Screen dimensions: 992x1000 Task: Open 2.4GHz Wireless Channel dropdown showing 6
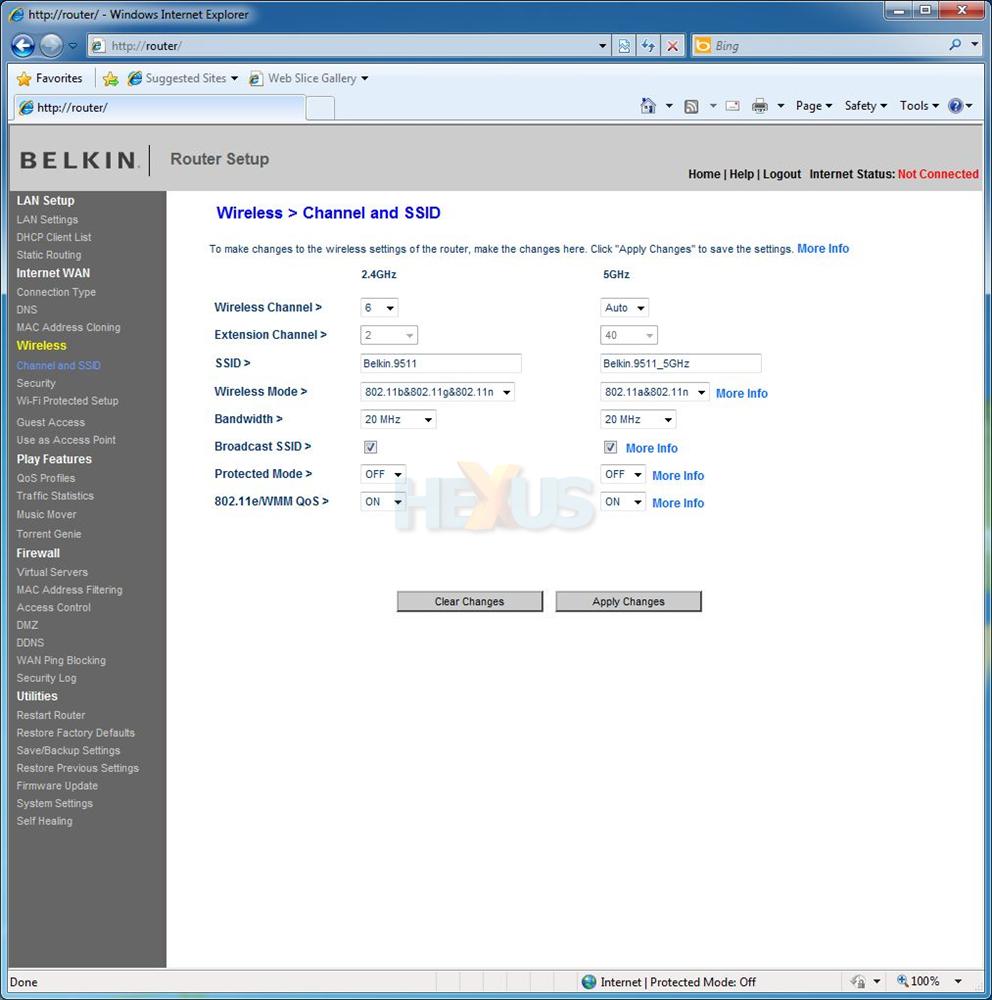[380, 307]
